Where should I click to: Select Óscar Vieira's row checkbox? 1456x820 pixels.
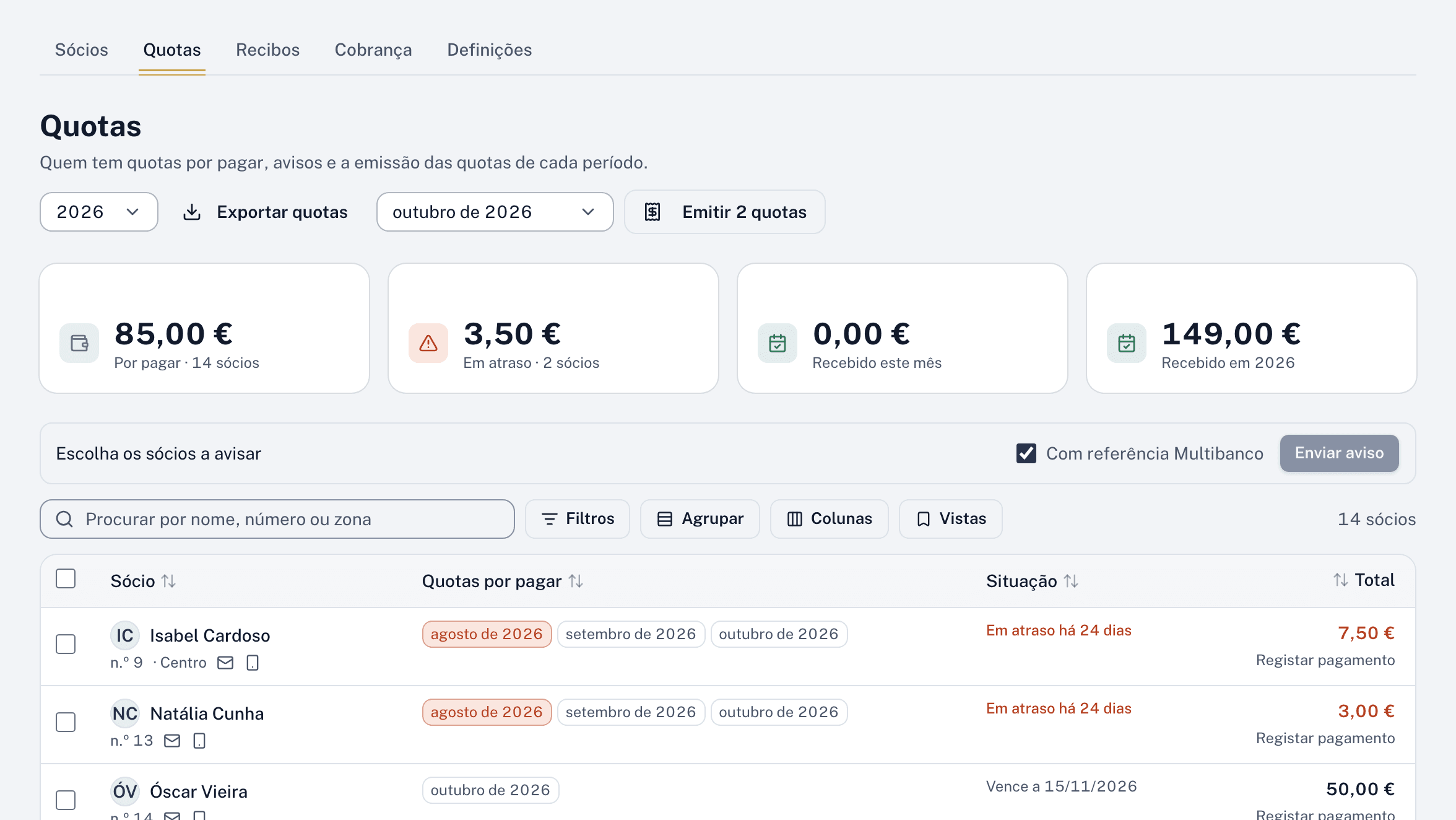click(66, 800)
